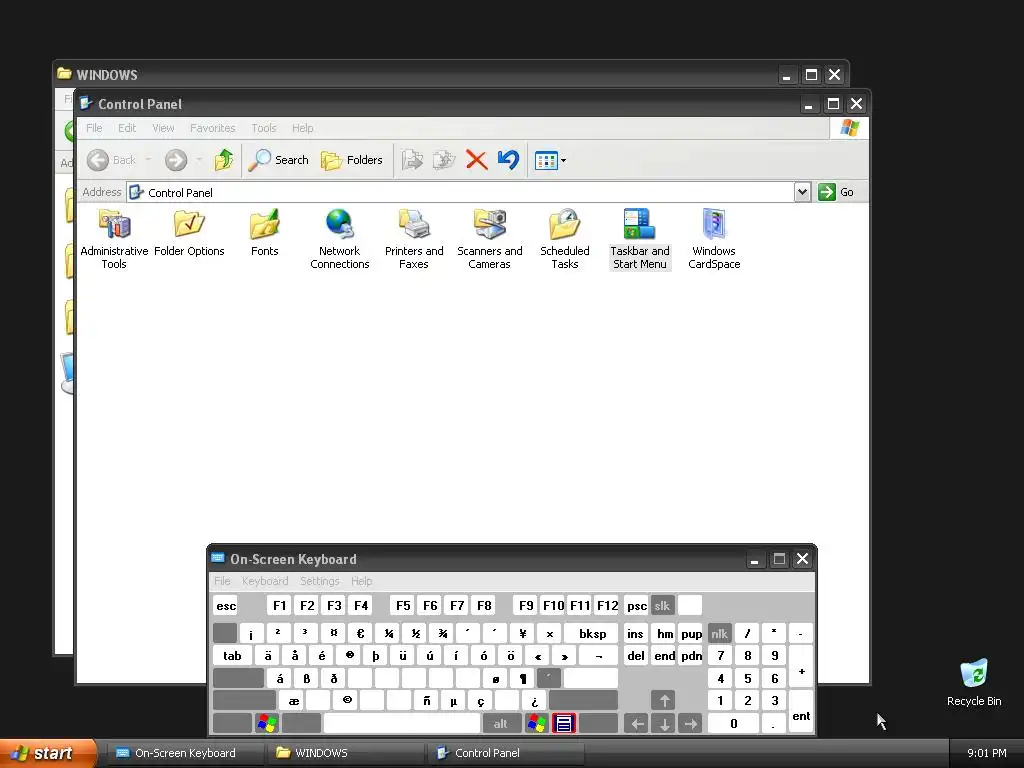Select Taskbar and Start Menu icon
1024x768 pixels.
click(x=640, y=239)
